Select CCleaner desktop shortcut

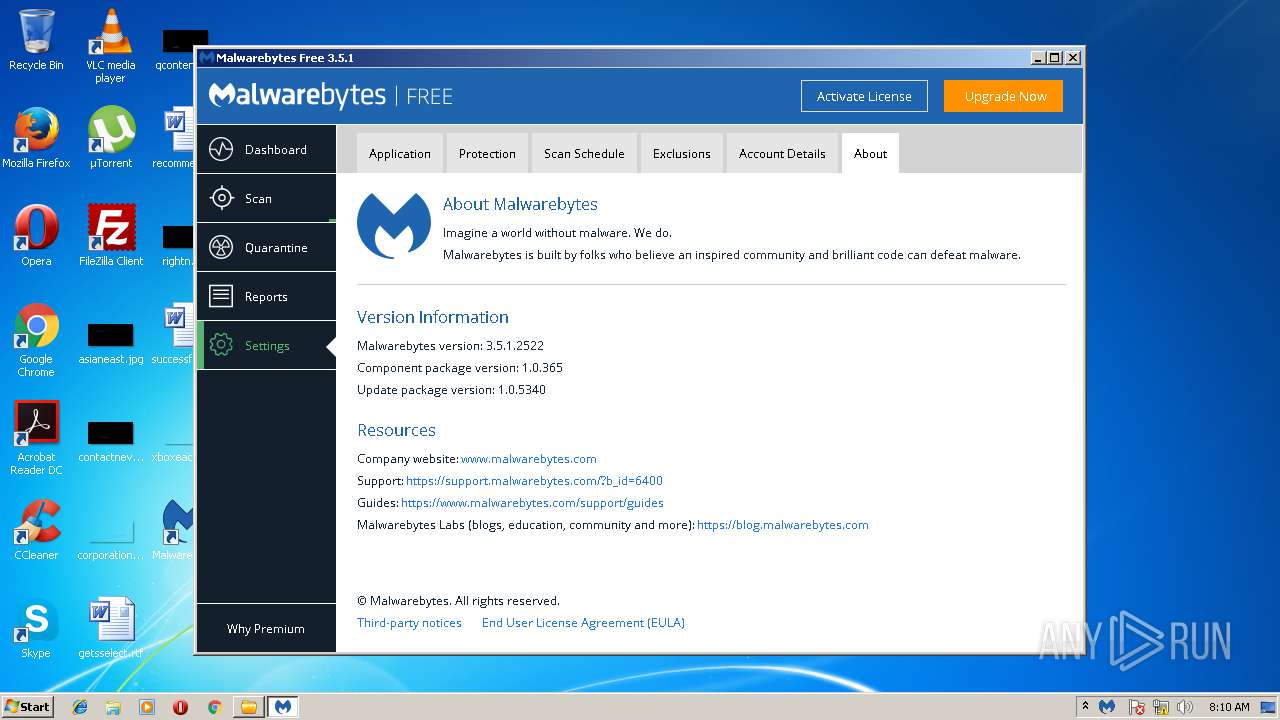(36, 530)
